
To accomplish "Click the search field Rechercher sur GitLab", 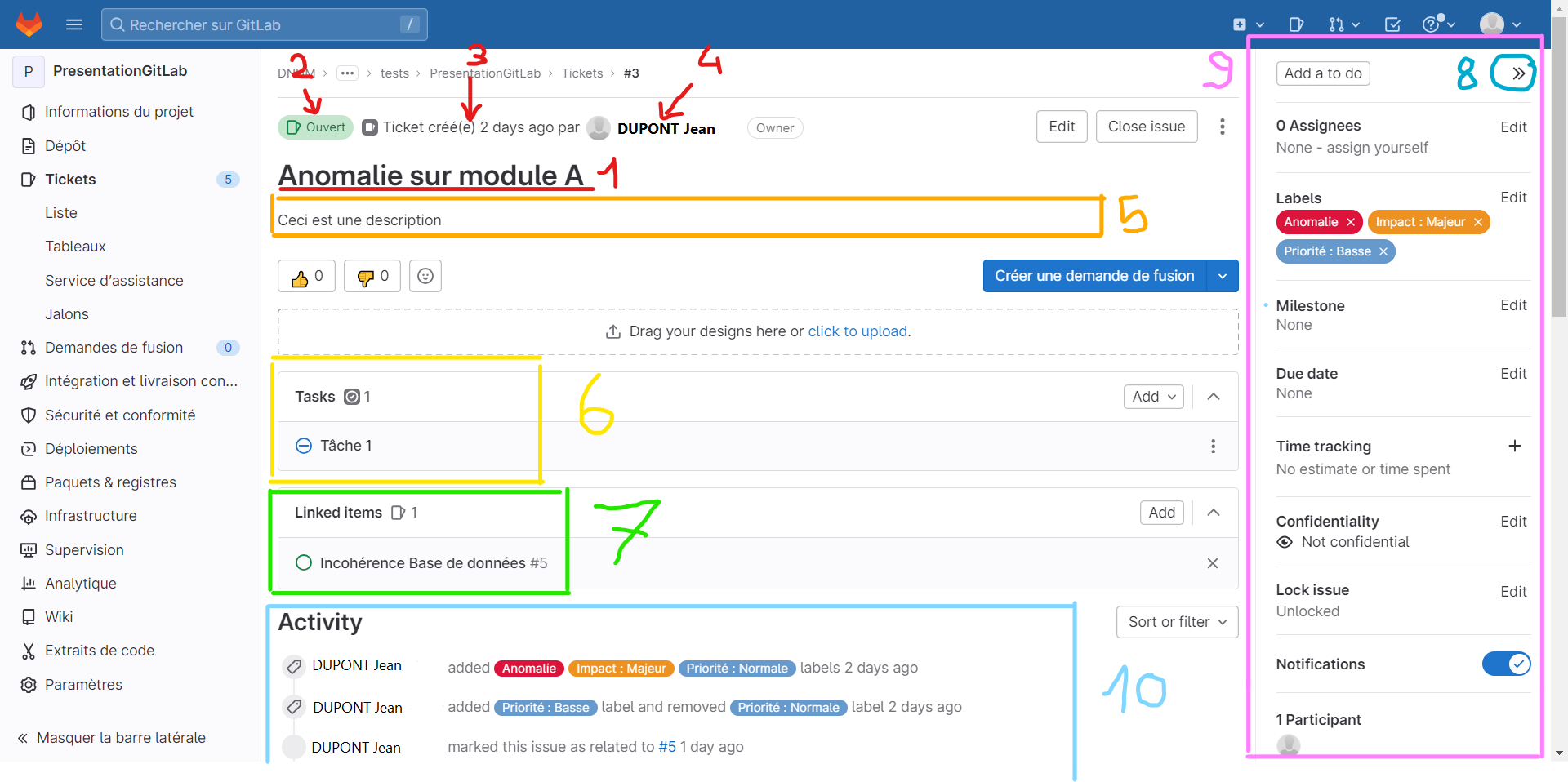I will pos(263,24).
